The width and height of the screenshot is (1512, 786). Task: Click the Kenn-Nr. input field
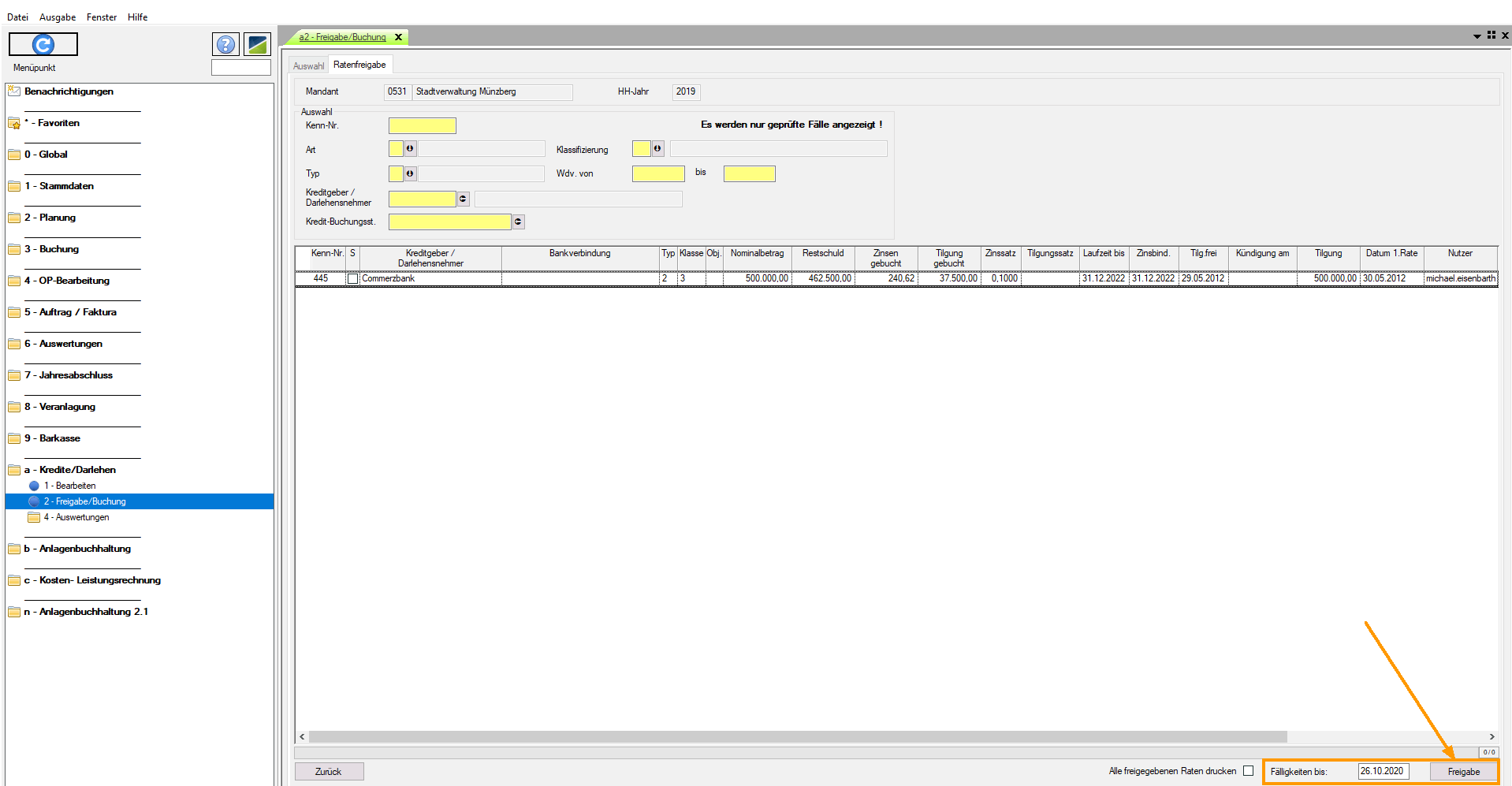click(x=422, y=126)
